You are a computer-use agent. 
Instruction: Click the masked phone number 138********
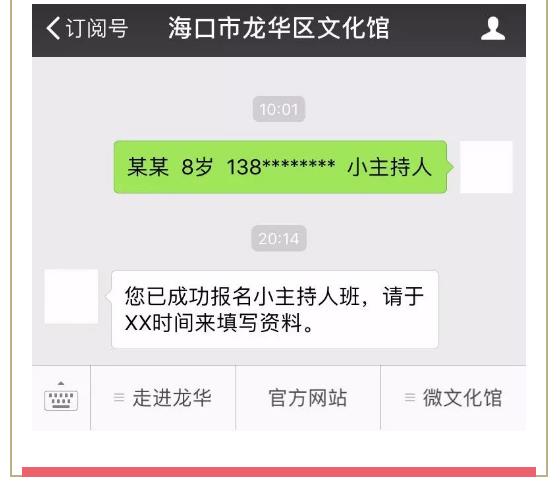281,167
